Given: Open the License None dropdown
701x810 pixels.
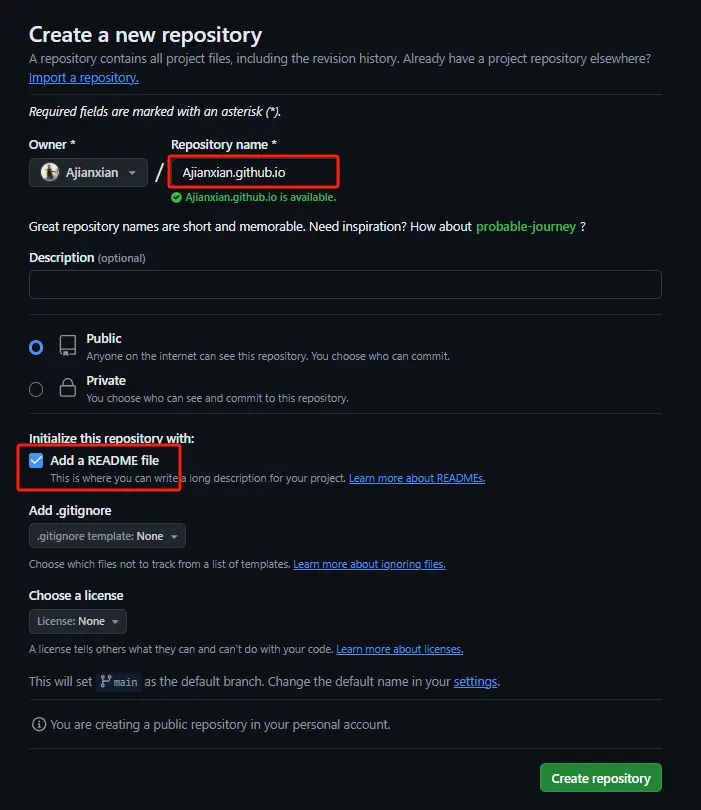Looking at the screenshot, I should (x=77, y=621).
